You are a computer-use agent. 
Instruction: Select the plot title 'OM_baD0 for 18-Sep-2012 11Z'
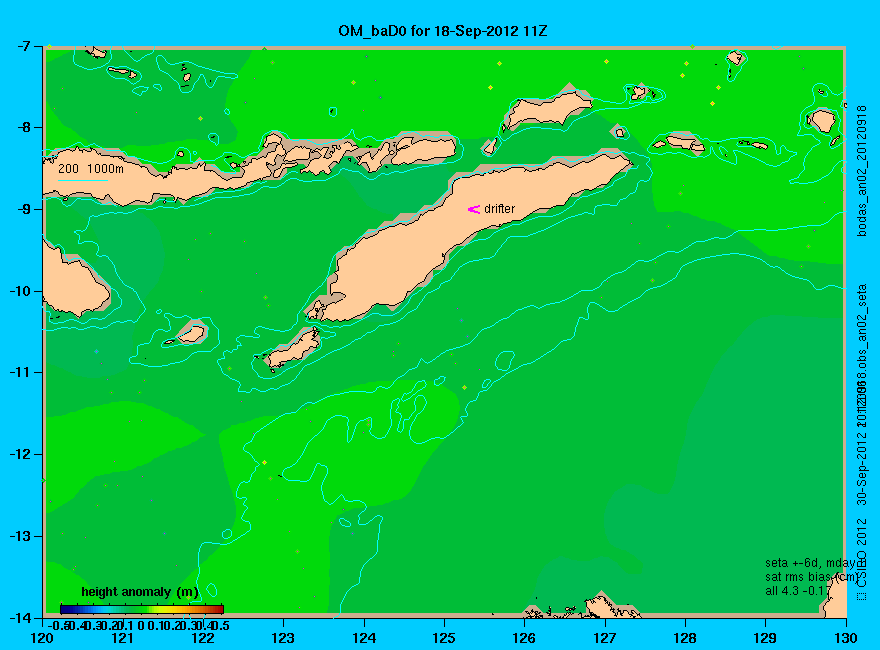point(442,31)
